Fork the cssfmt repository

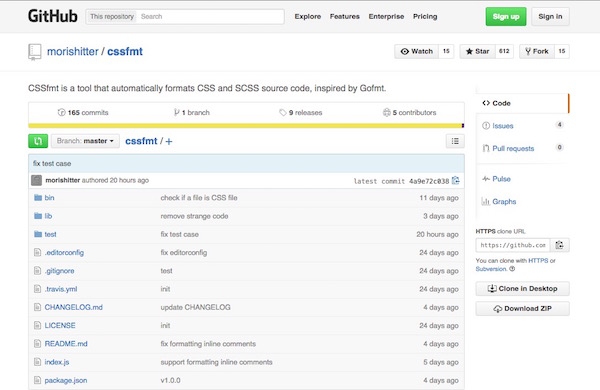pyautogui.click(x=536, y=51)
